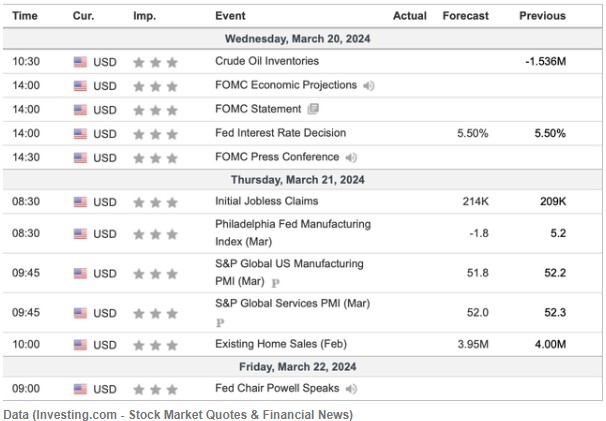Image resolution: width=606 pixels, height=421 pixels.
Task: Click preliminary P icon under Services PMI
Action: pos(220,323)
